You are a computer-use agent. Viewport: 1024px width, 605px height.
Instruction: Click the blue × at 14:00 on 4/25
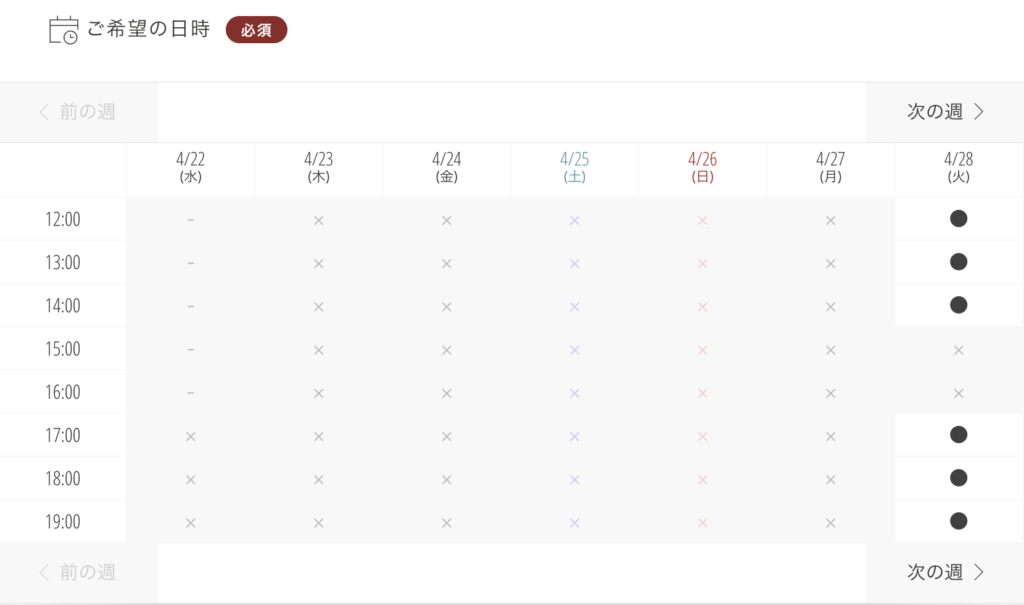(x=574, y=306)
